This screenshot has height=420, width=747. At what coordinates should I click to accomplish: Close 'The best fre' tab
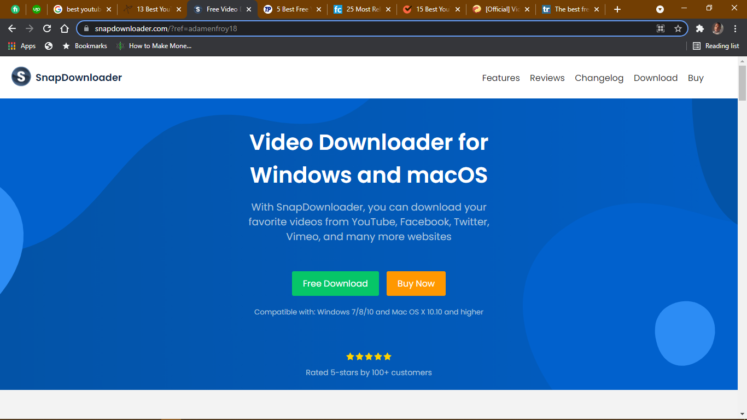coord(596,9)
